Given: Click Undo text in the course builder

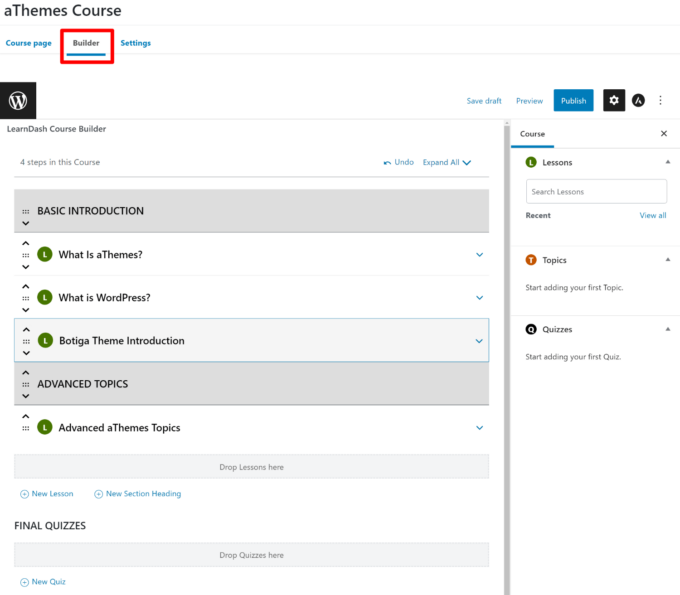Looking at the screenshot, I should 404,162.
